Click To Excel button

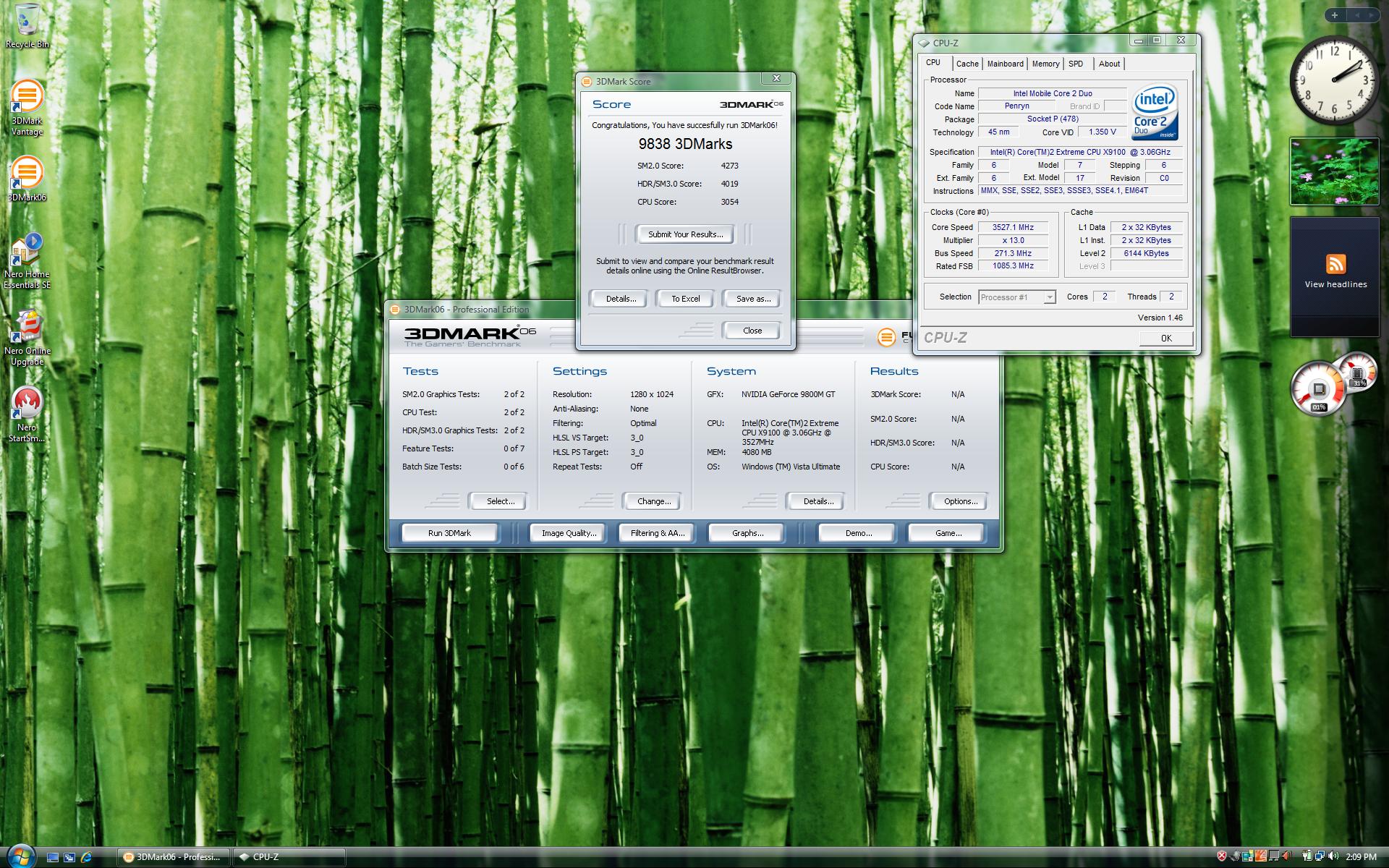pos(685,299)
